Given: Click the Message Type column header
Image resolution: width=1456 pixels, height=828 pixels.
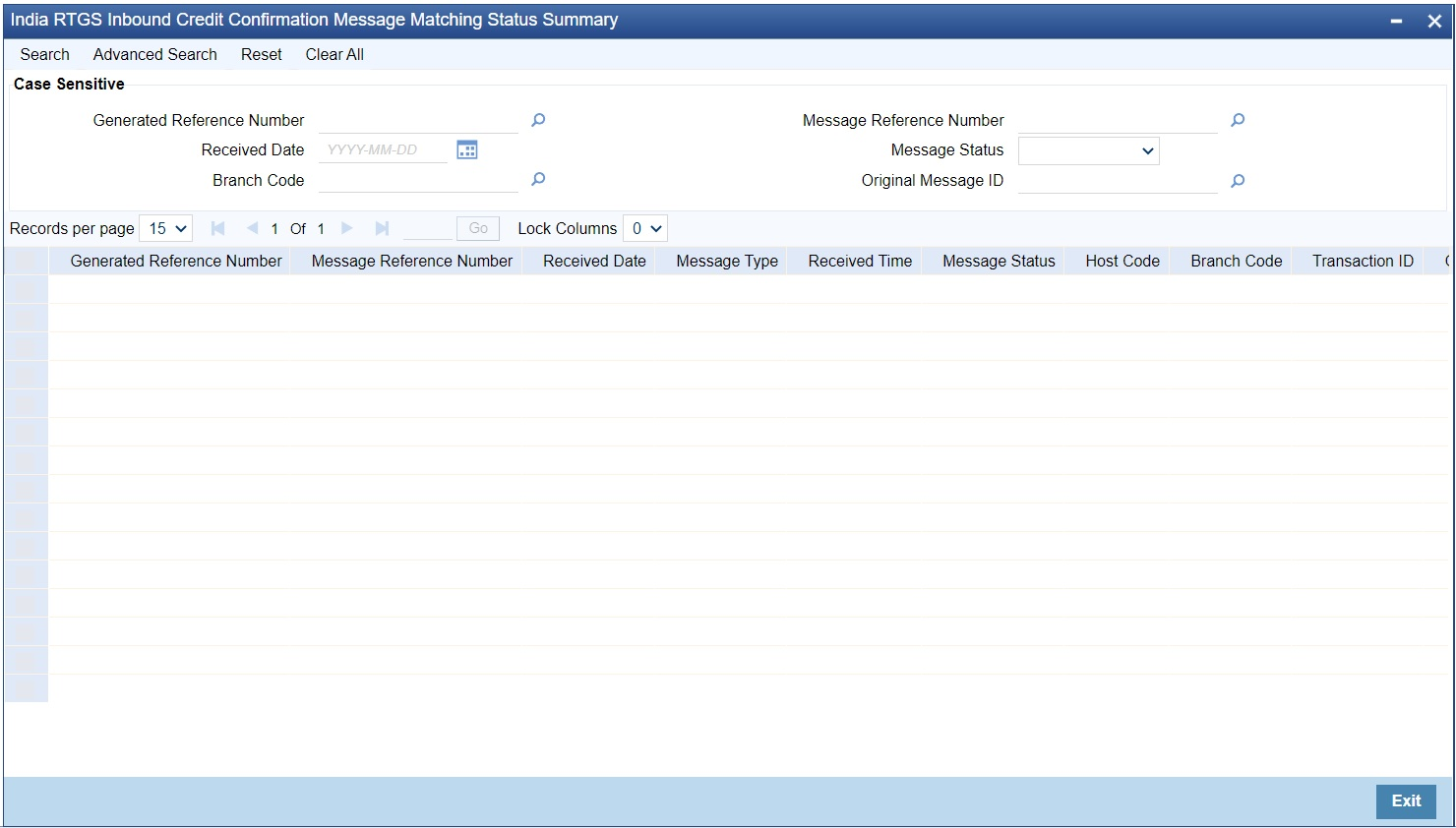Looking at the screenshot, I should [x=727, y=261].
